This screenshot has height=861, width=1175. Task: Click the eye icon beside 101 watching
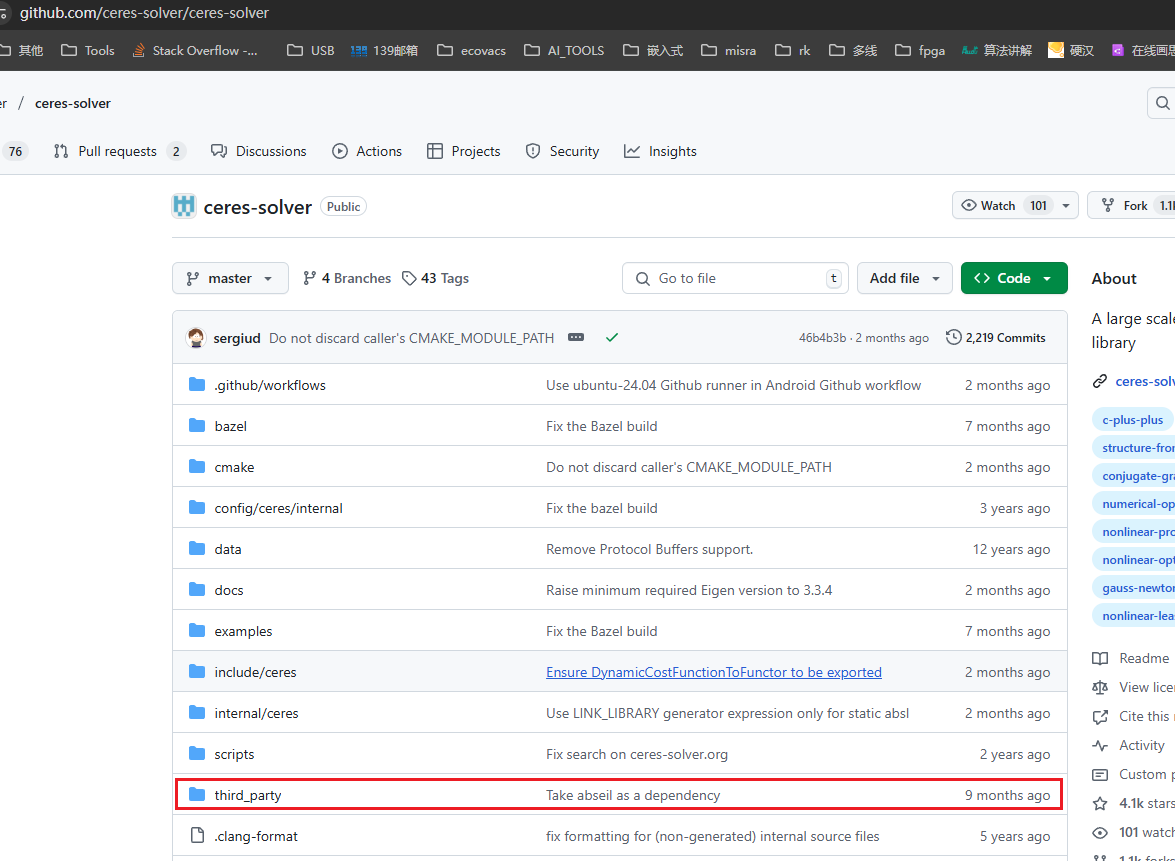pyautogui.click(x=1100, y=833)
